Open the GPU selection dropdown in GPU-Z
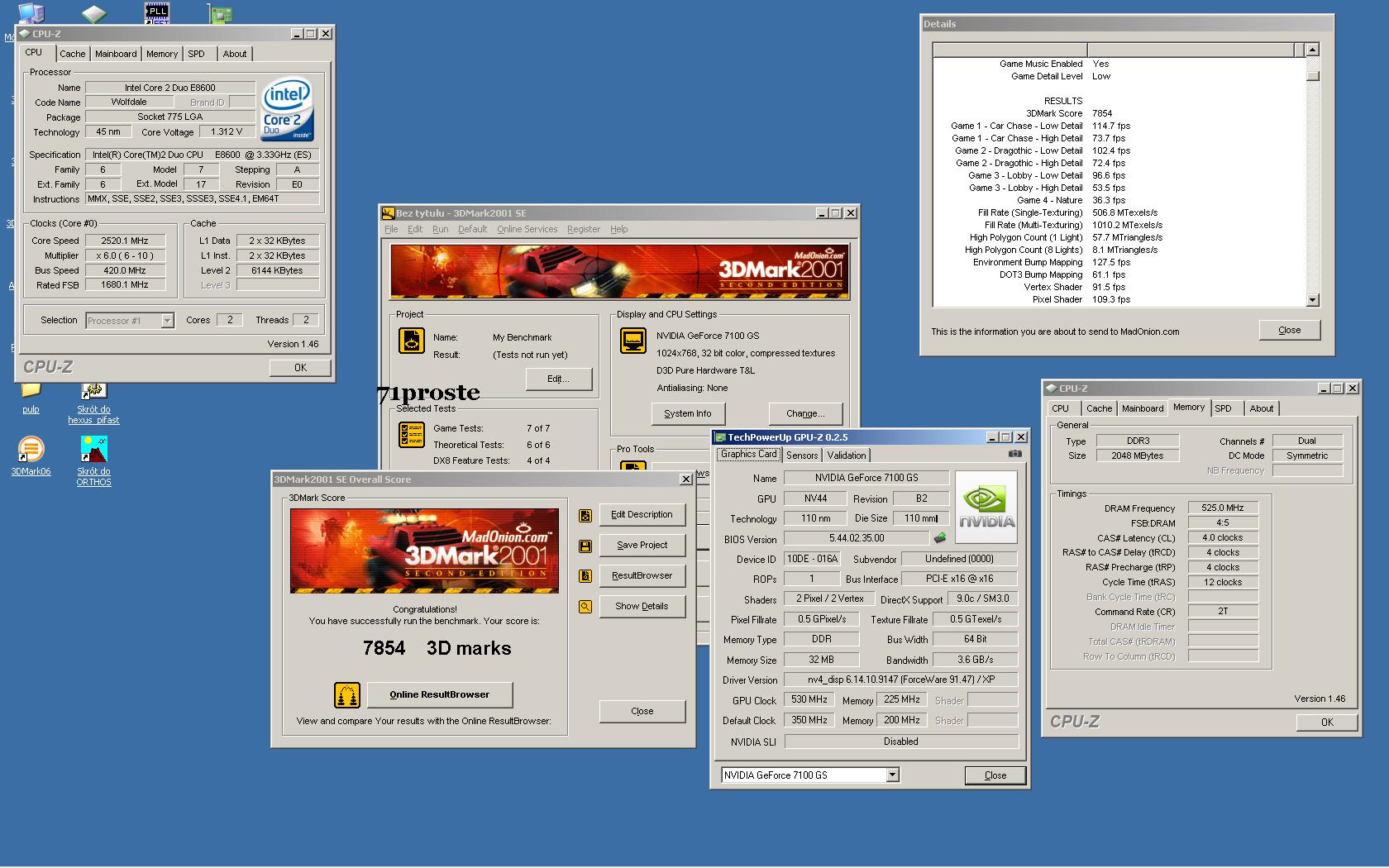 point(892,775)
